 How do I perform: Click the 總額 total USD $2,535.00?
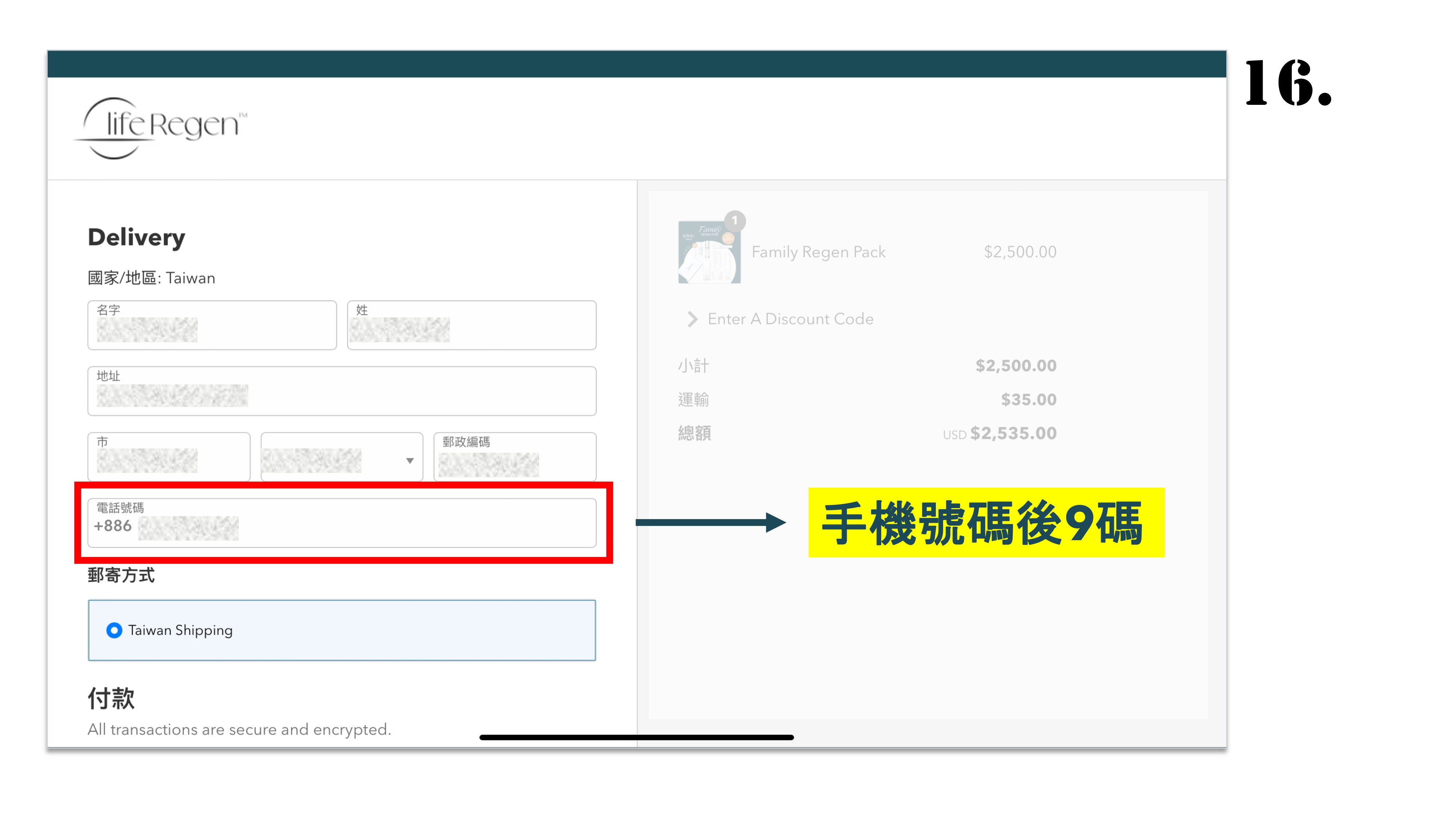point(999,434)
